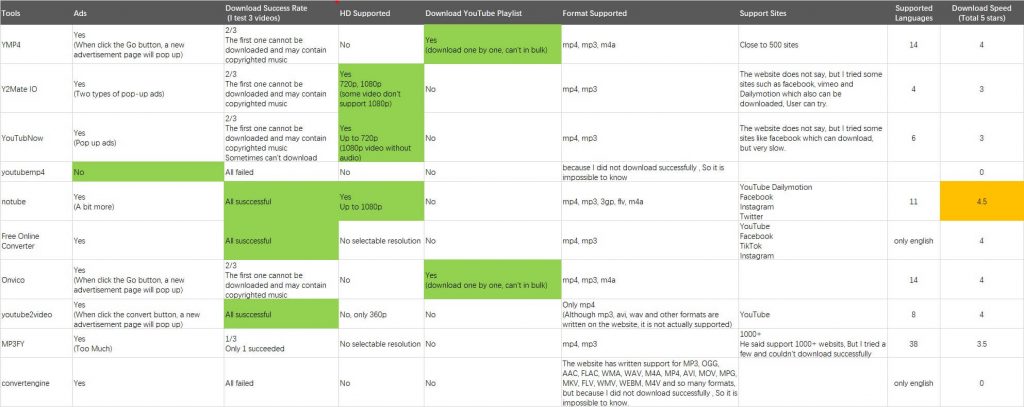Image resolution: width=1024 pixels, height=407 pixels.
Task: Select the 'Format Supported' column header
Action: pyautogui.click(x=649, y=13)
